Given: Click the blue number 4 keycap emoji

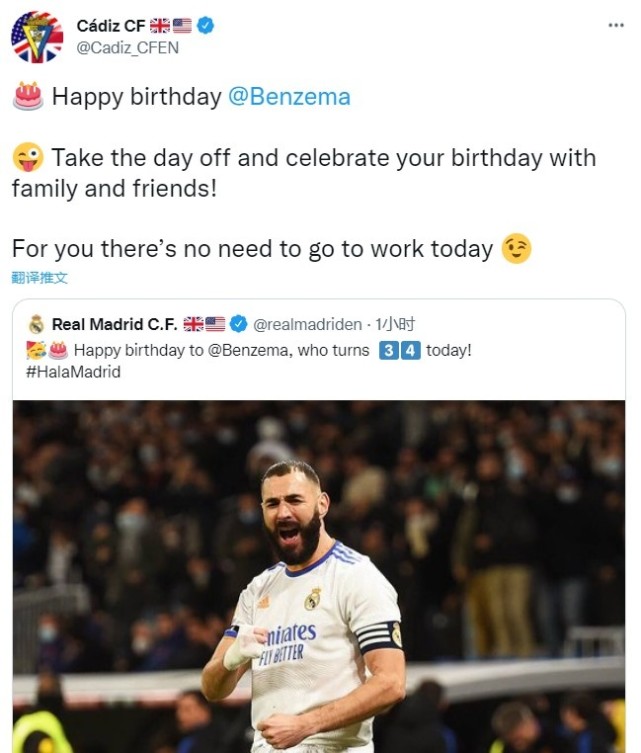Looking at the screenshot, I should (x=410, y=351).
